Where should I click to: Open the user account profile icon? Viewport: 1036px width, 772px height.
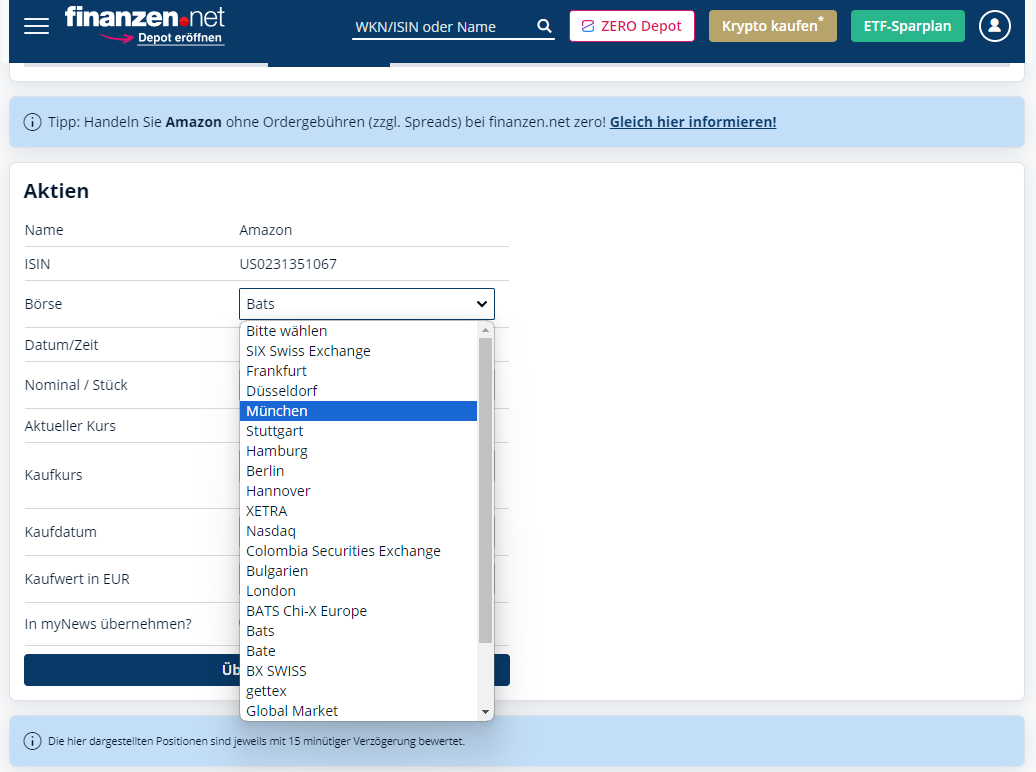coord(994,26)
